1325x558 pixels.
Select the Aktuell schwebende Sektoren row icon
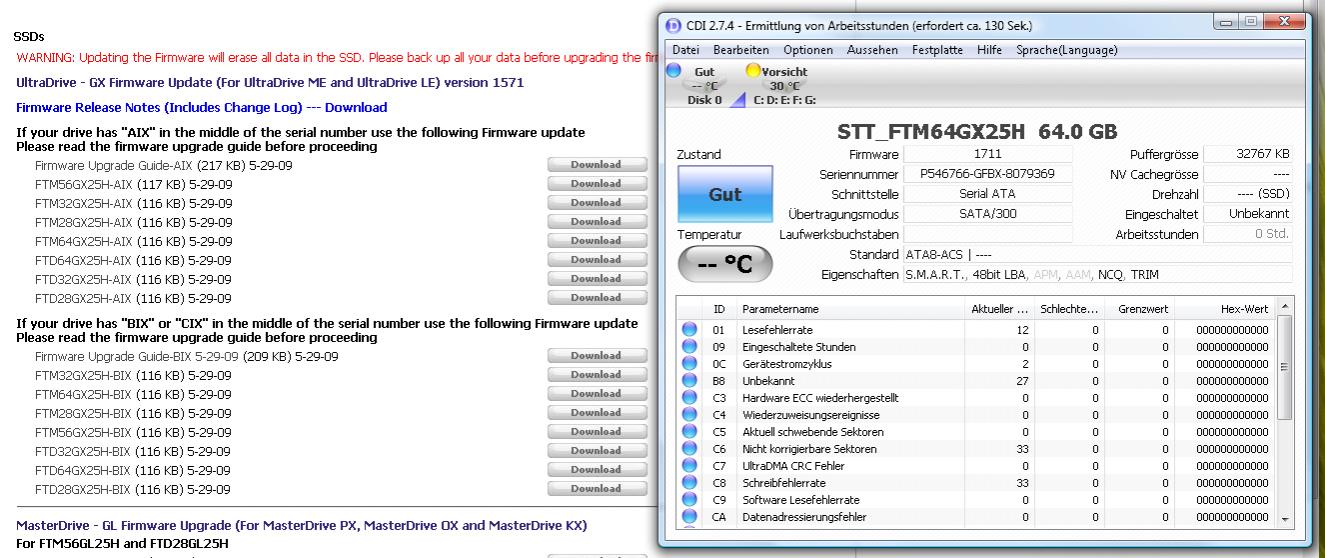pyautogui.click(x=689, y=431)
